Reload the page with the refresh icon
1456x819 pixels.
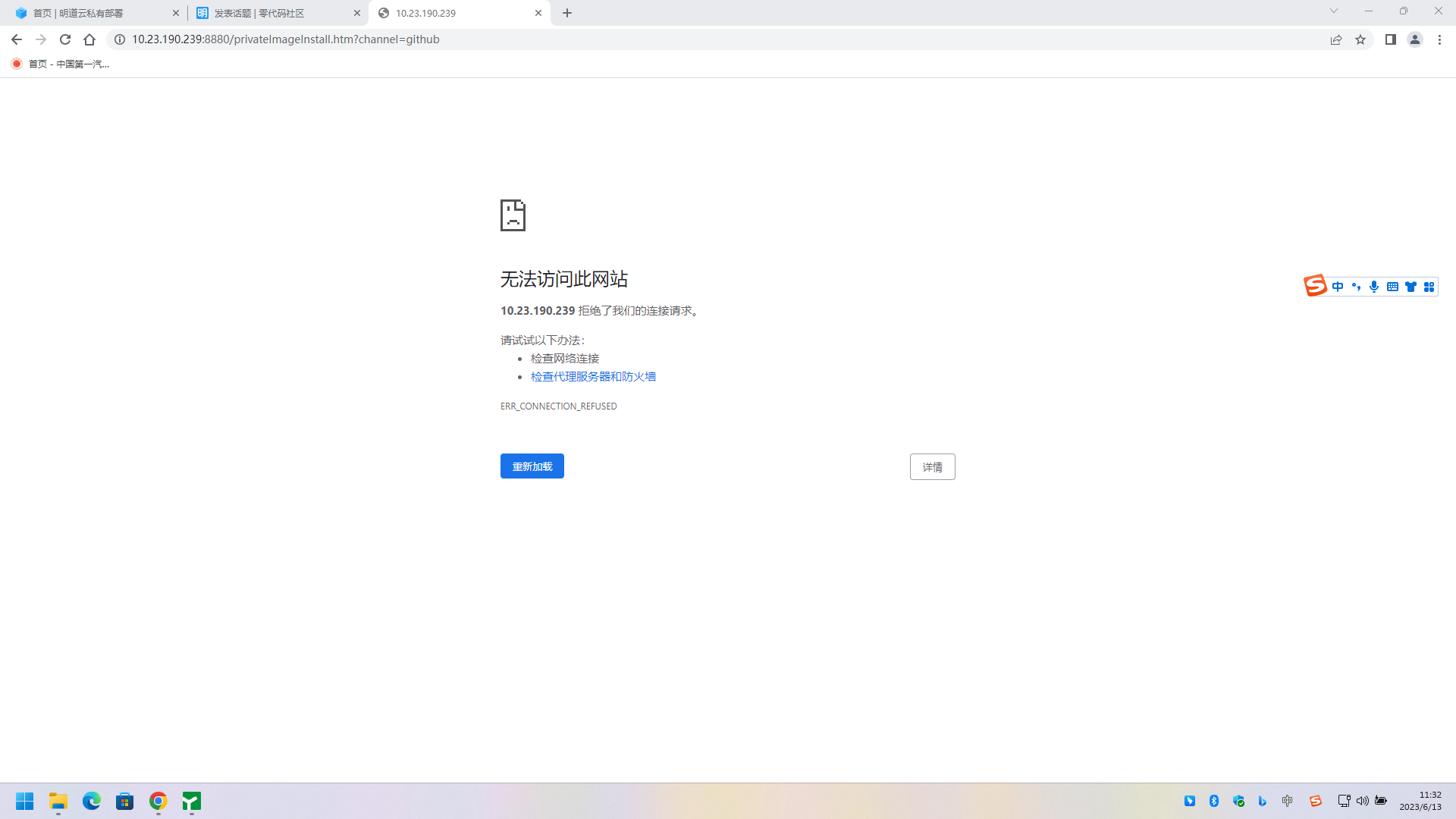click(65, 39)
